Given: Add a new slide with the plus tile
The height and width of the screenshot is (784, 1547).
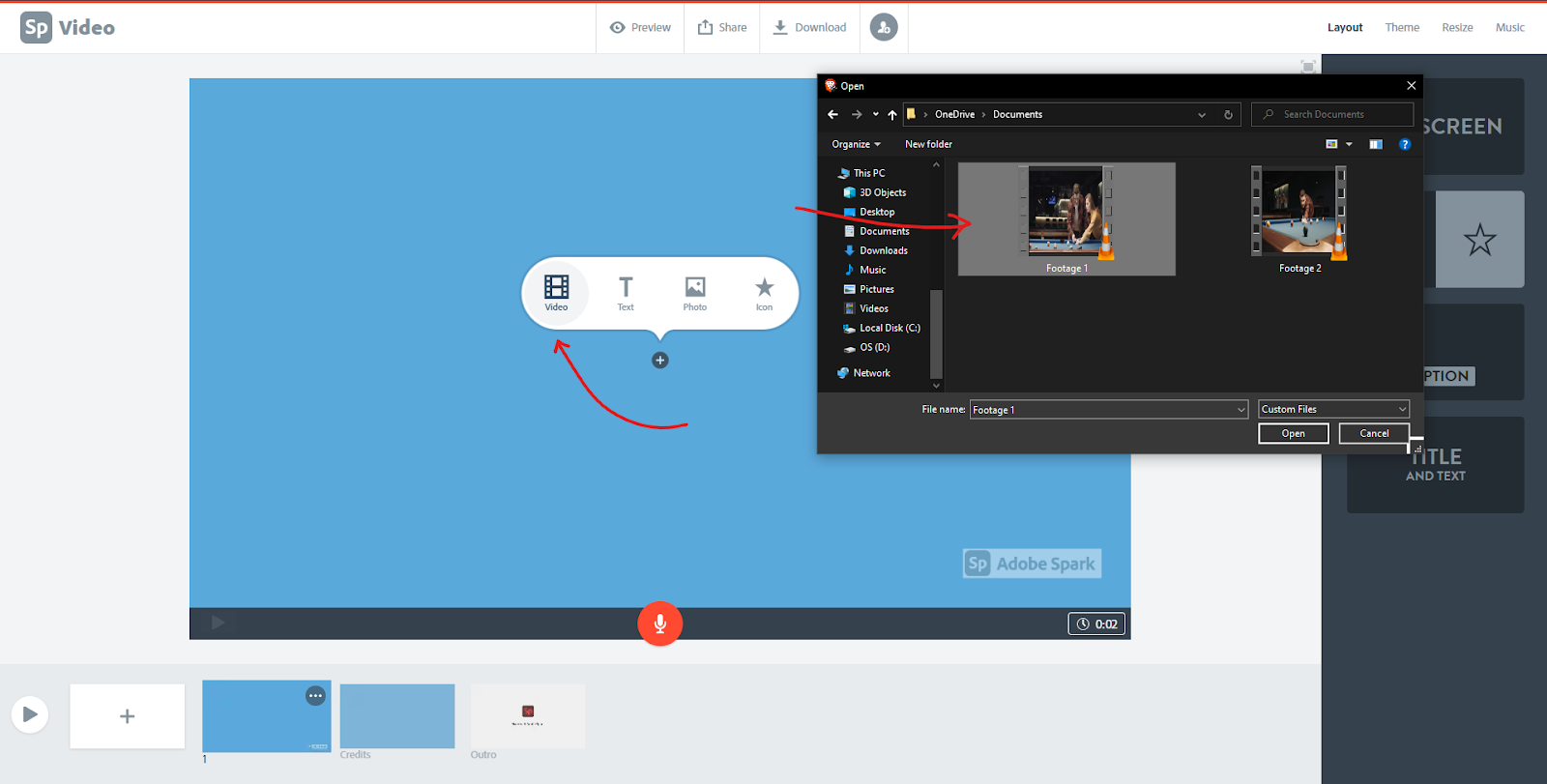Looking at the screenshot, I should coord(127,716).
